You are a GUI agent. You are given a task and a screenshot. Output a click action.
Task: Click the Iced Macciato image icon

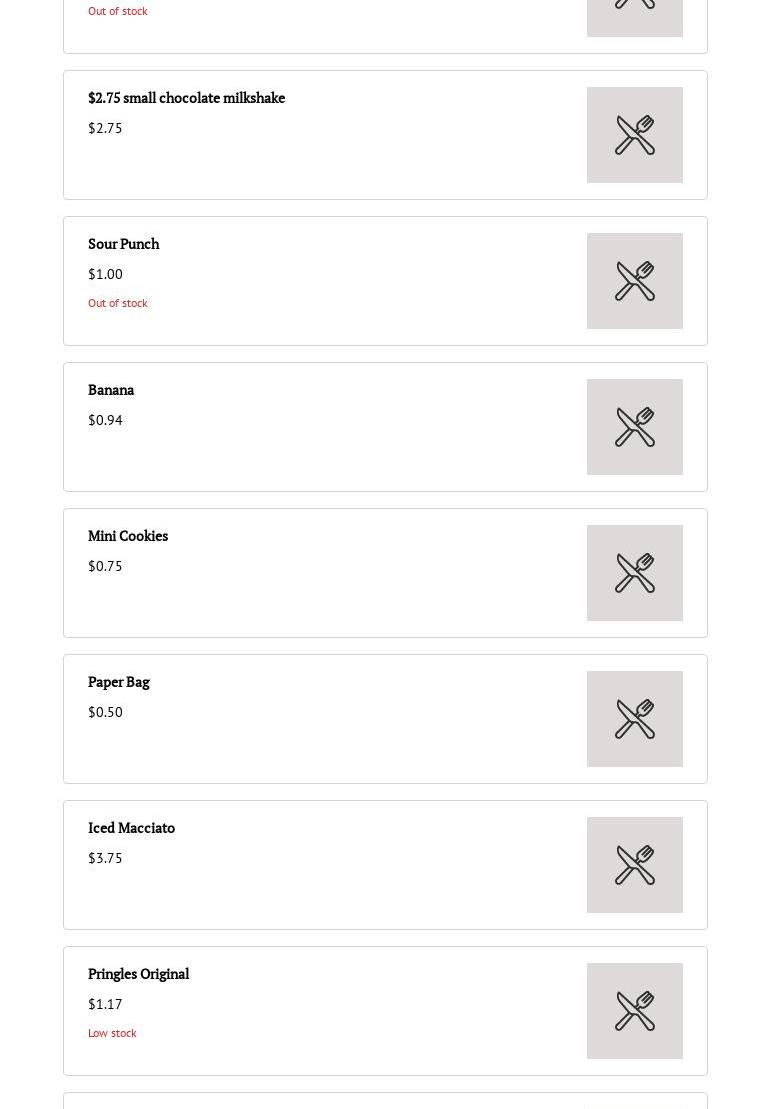pos(635,865)
